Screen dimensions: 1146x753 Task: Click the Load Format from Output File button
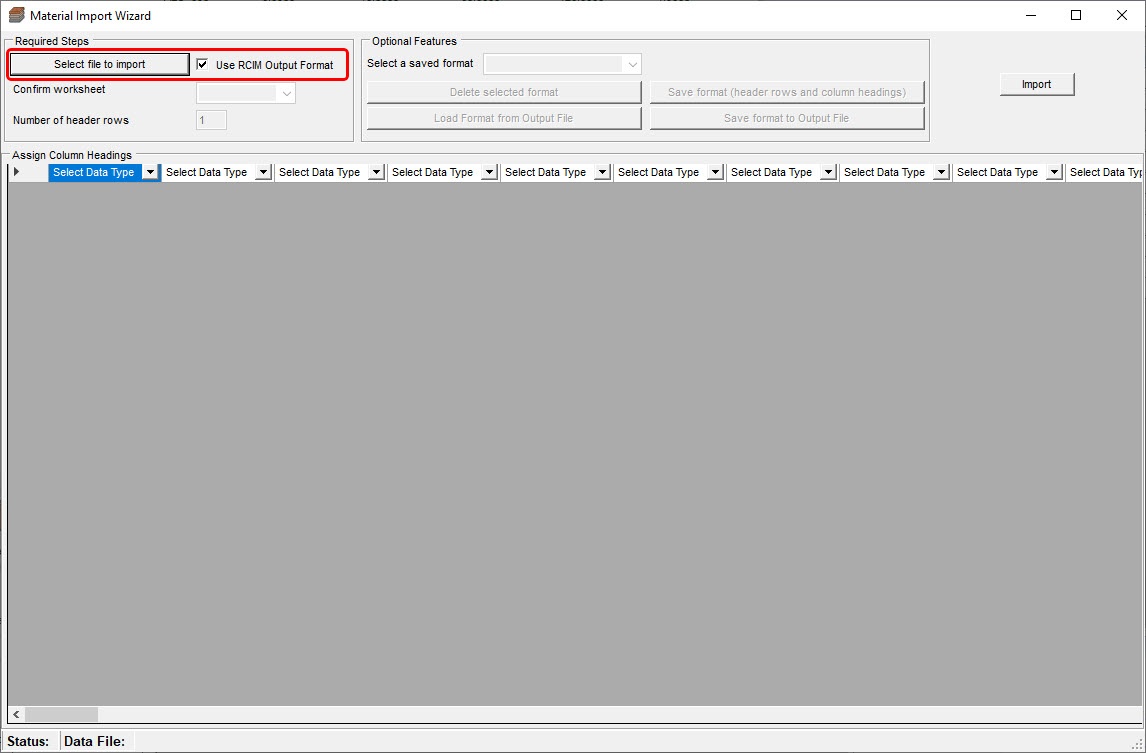(503, 117)
